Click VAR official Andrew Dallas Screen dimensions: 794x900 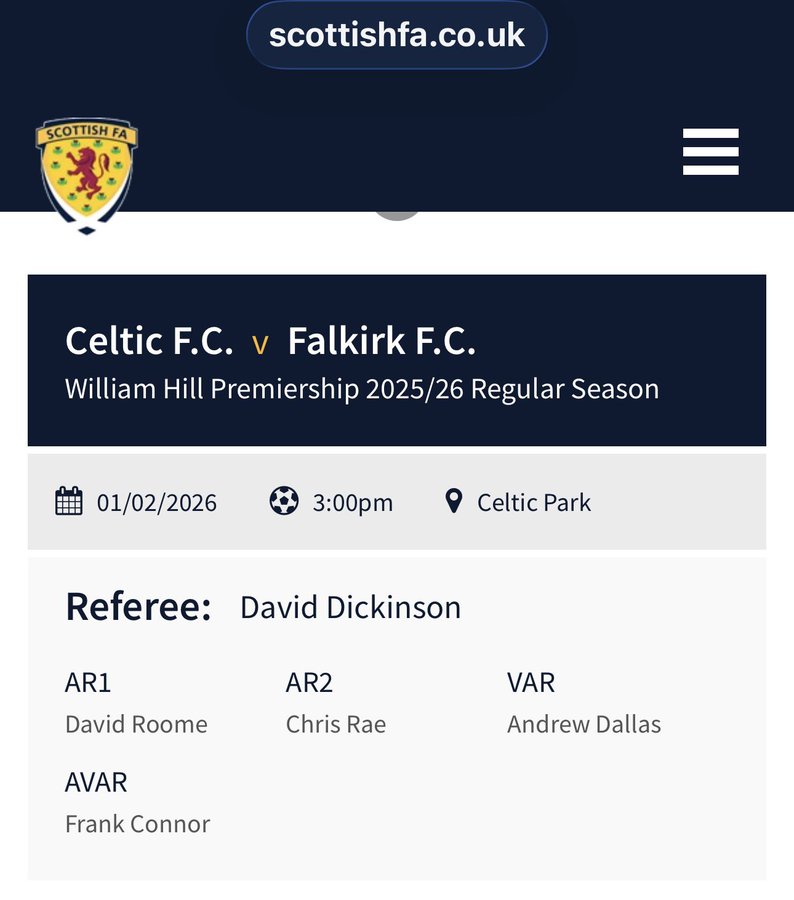coord(584,724)
